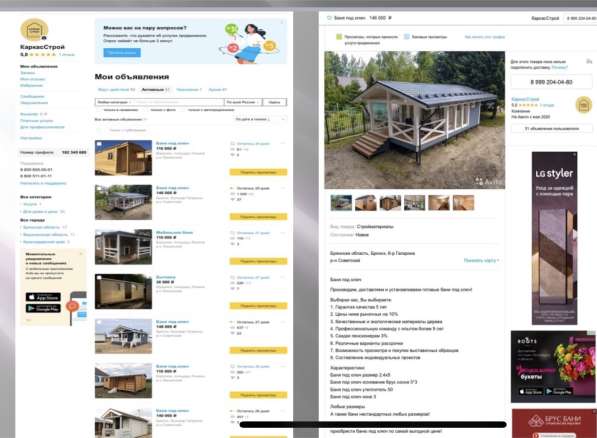Click the delivery truck icon near phone number
597x438 pixels.
click(x=589, y=61)
